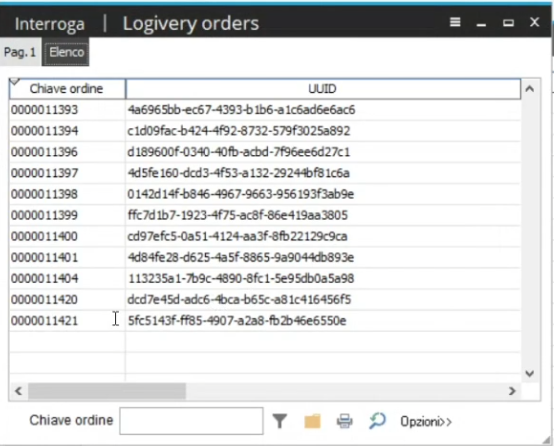Click the horizontal scrollbar right arrow
The height and width of the screenshot is (446, 554).
click(512, 391)
